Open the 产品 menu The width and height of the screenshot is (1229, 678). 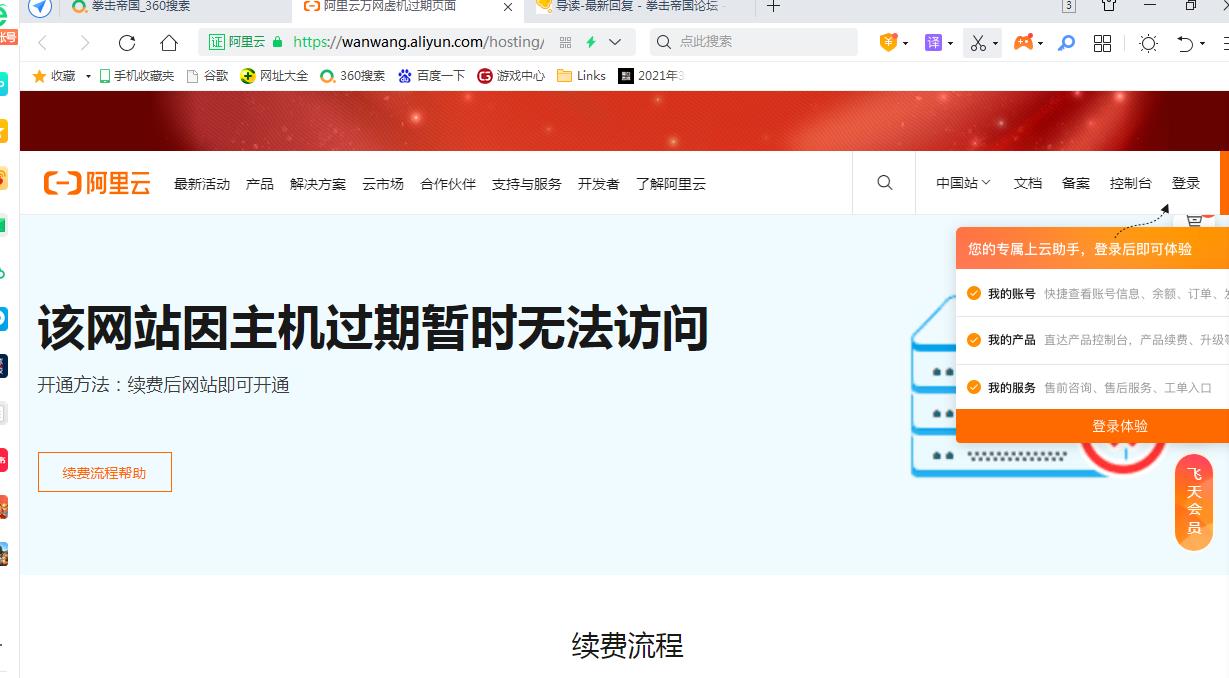point(260,184)
